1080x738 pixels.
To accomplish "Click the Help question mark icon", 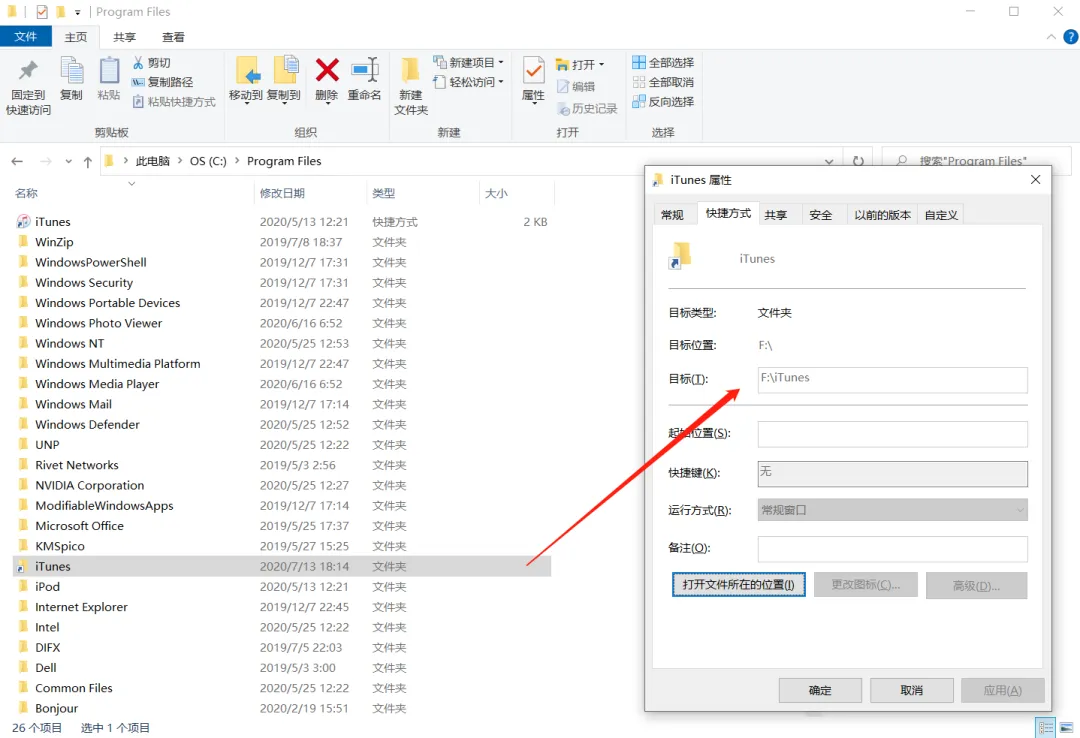I will 1071,37.
